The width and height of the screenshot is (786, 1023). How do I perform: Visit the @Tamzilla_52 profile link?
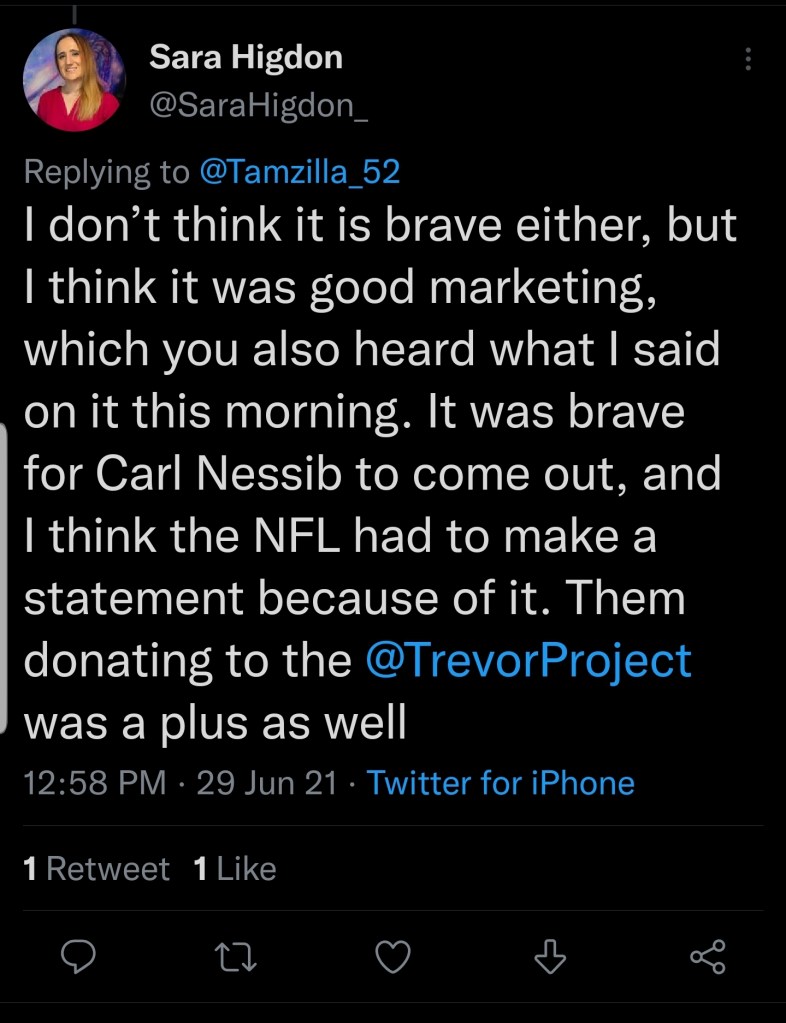[299, 172]
